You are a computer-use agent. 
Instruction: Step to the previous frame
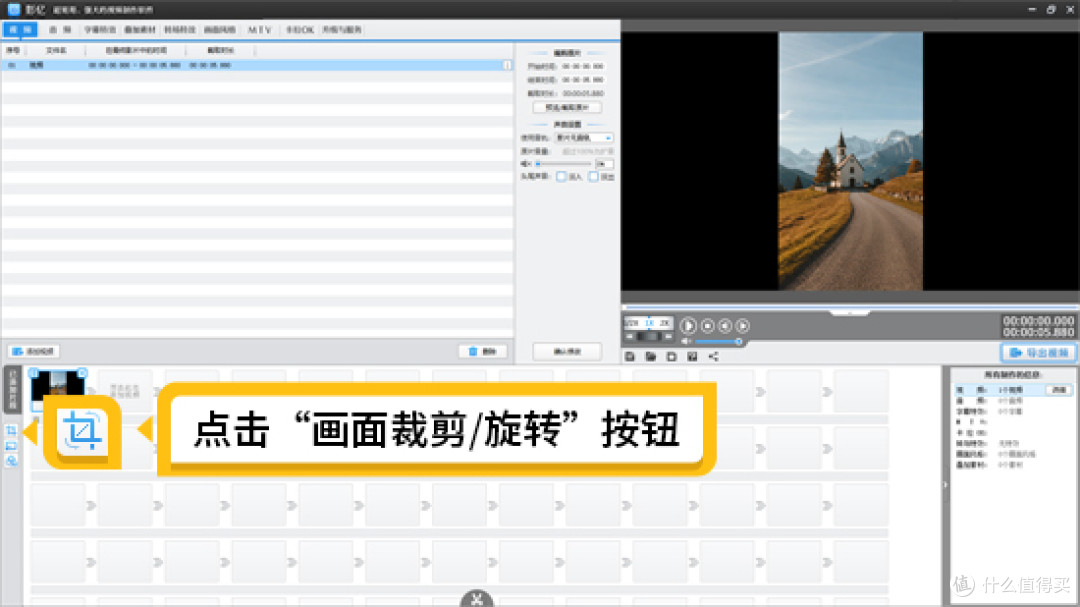[725, 326]
